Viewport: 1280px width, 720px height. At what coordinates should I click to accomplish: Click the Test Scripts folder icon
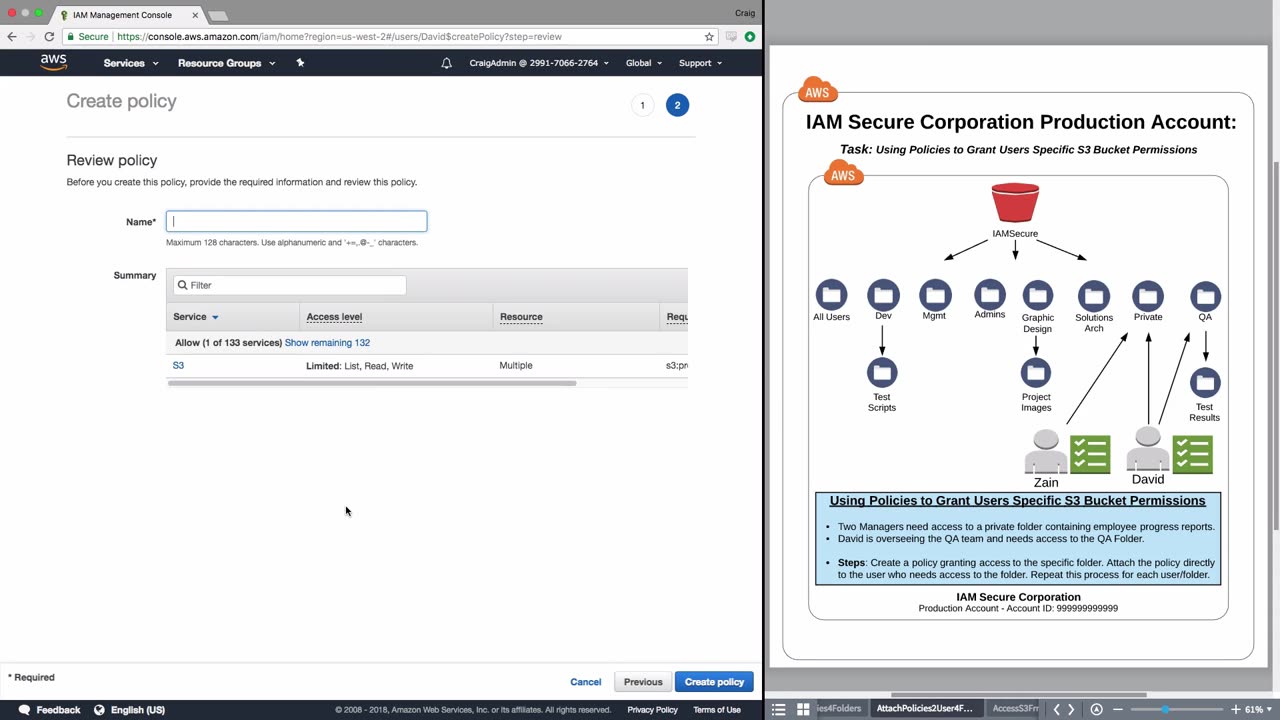(x=882, y=373)
